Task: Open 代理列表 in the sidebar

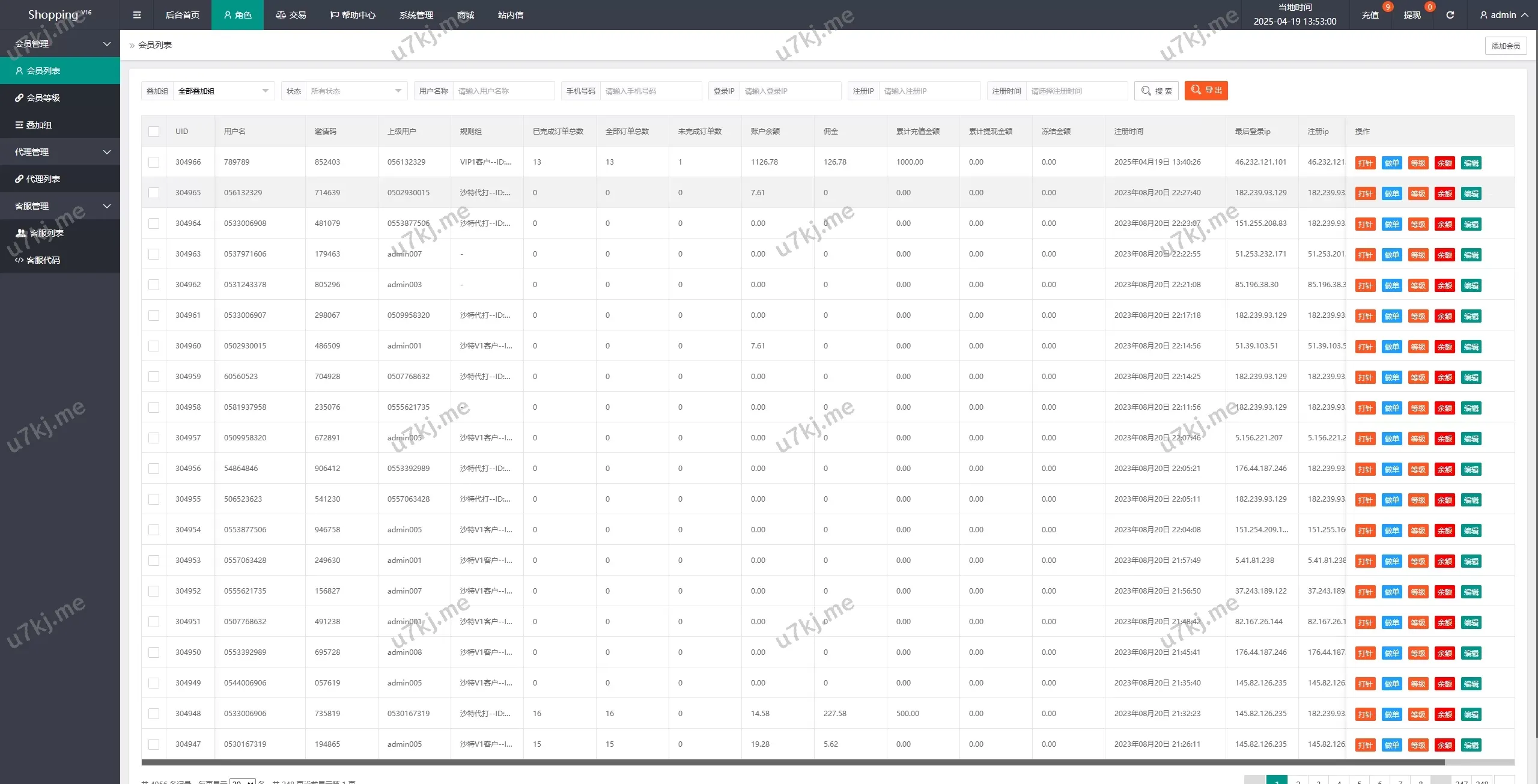Action: click(x=43, y=179)
